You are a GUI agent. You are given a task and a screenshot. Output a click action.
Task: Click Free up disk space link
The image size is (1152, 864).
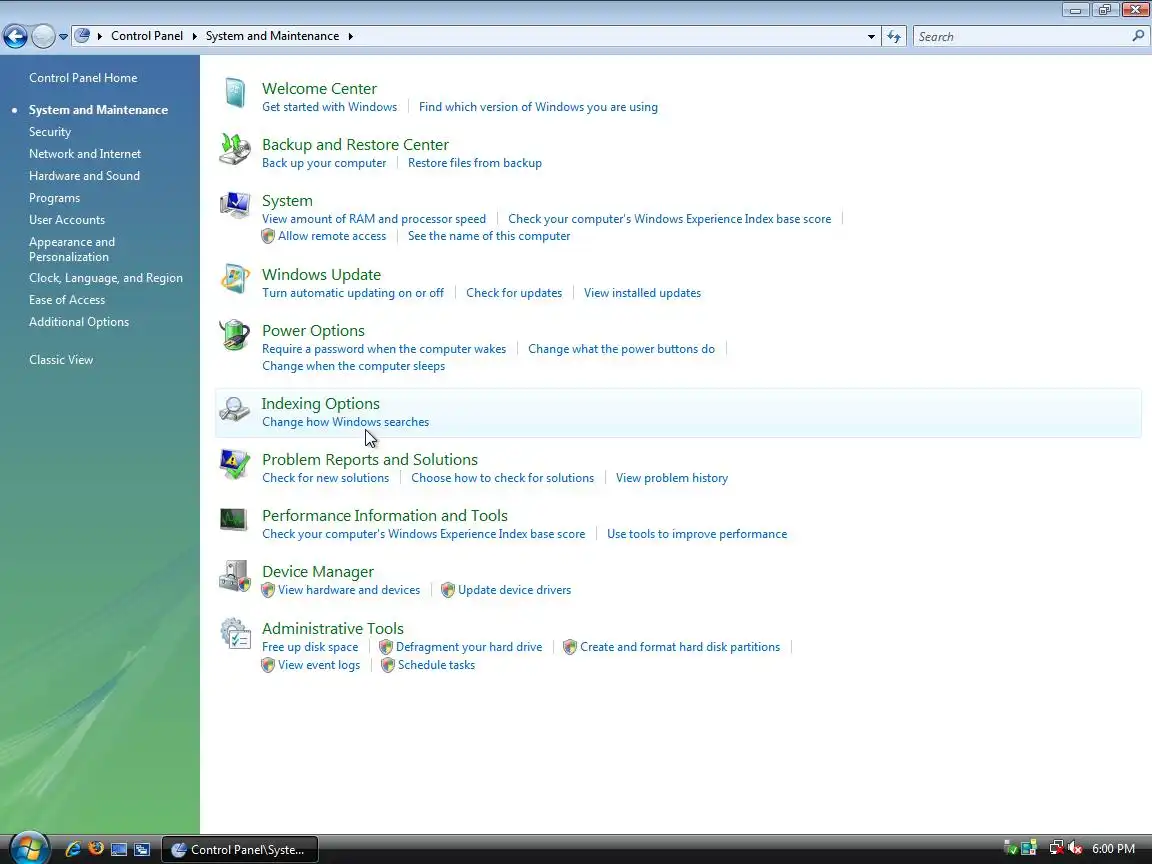[x=310, y=647]
